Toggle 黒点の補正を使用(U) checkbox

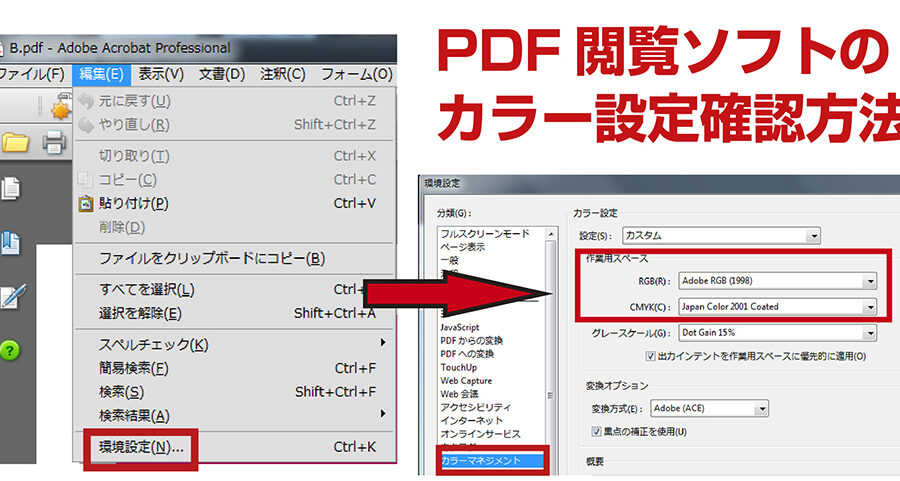[596, 432]
